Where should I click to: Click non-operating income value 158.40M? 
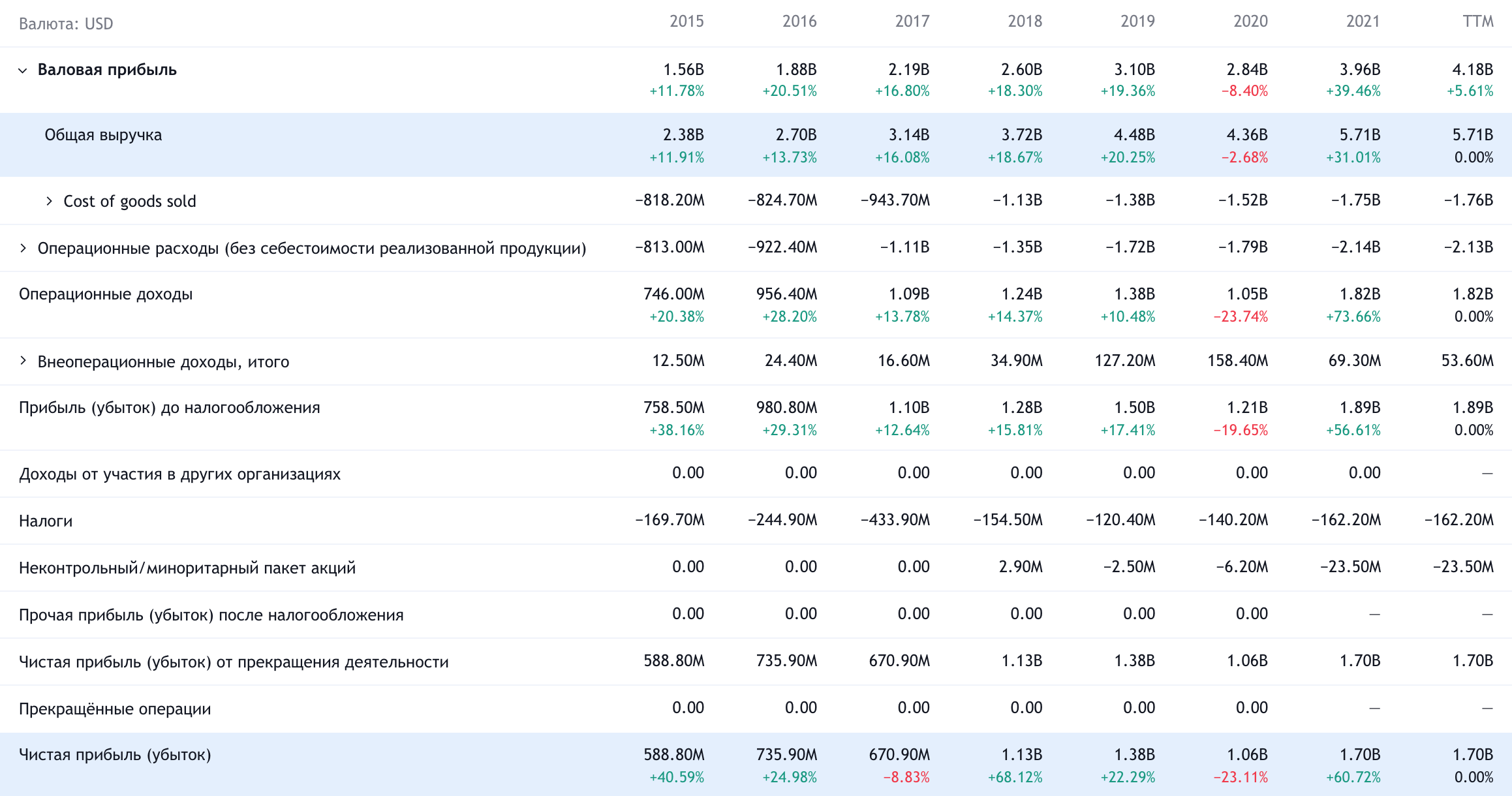1238,360
